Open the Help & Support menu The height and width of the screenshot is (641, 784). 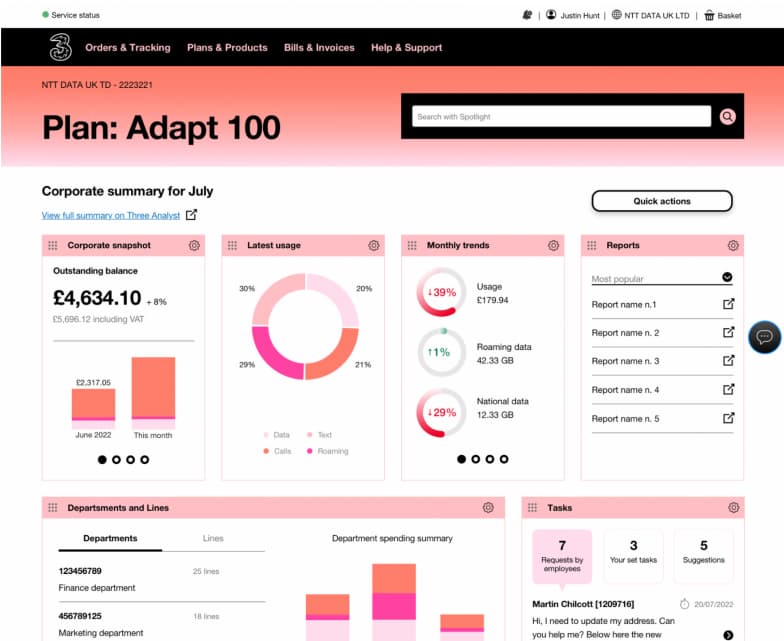pyautogui.click(x=406, y=48)
